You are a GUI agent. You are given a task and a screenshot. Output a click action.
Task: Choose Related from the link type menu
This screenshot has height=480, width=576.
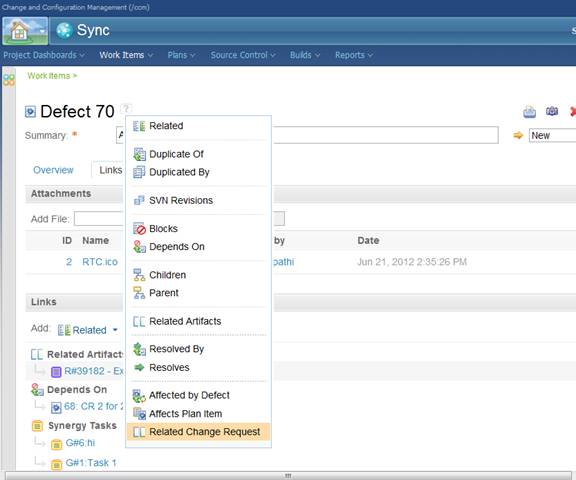pos(198,126)
